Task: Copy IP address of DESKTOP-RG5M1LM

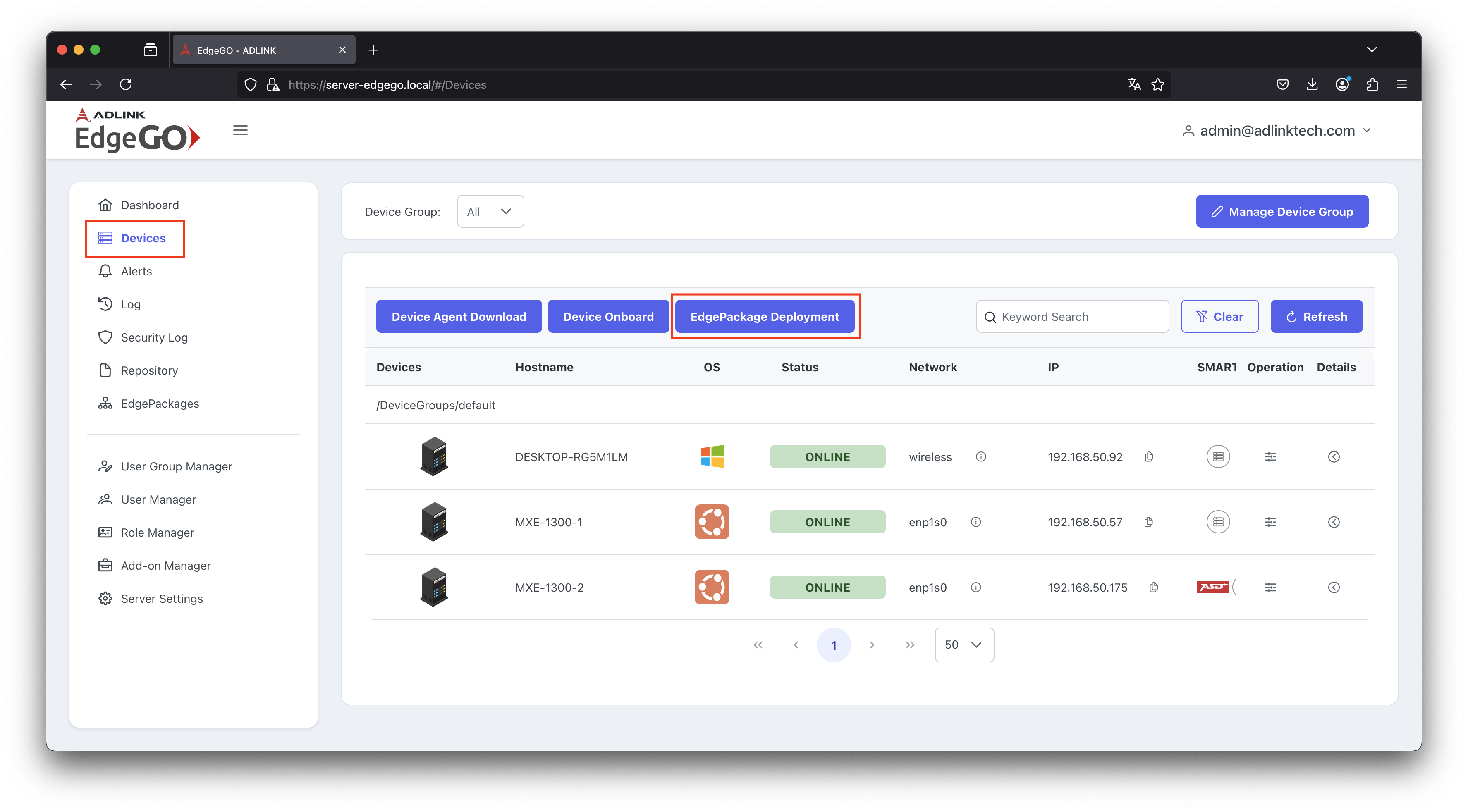Action: coord(1149,456)
